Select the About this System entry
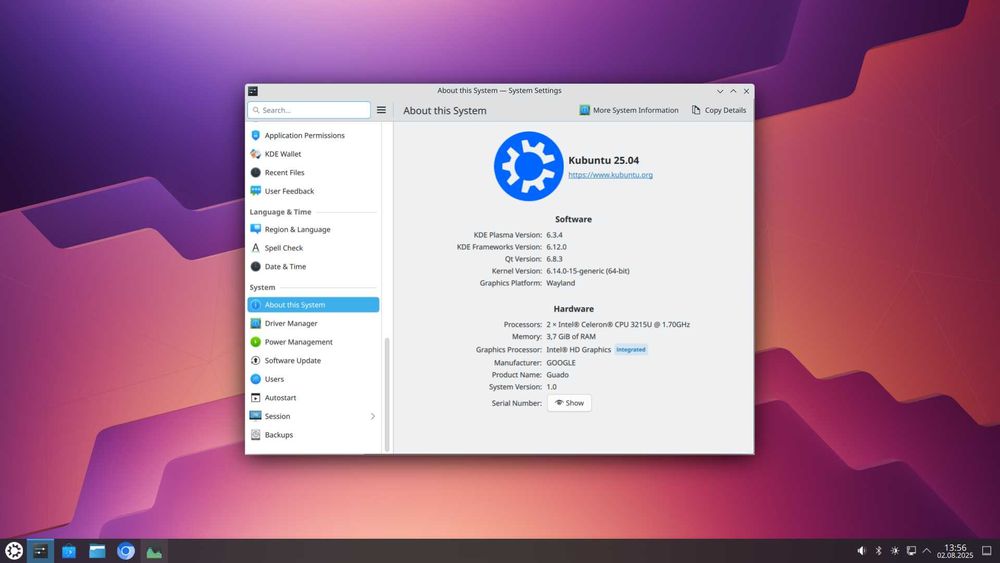The width and height of the screenshot is (1000, 563). (313, 305)
